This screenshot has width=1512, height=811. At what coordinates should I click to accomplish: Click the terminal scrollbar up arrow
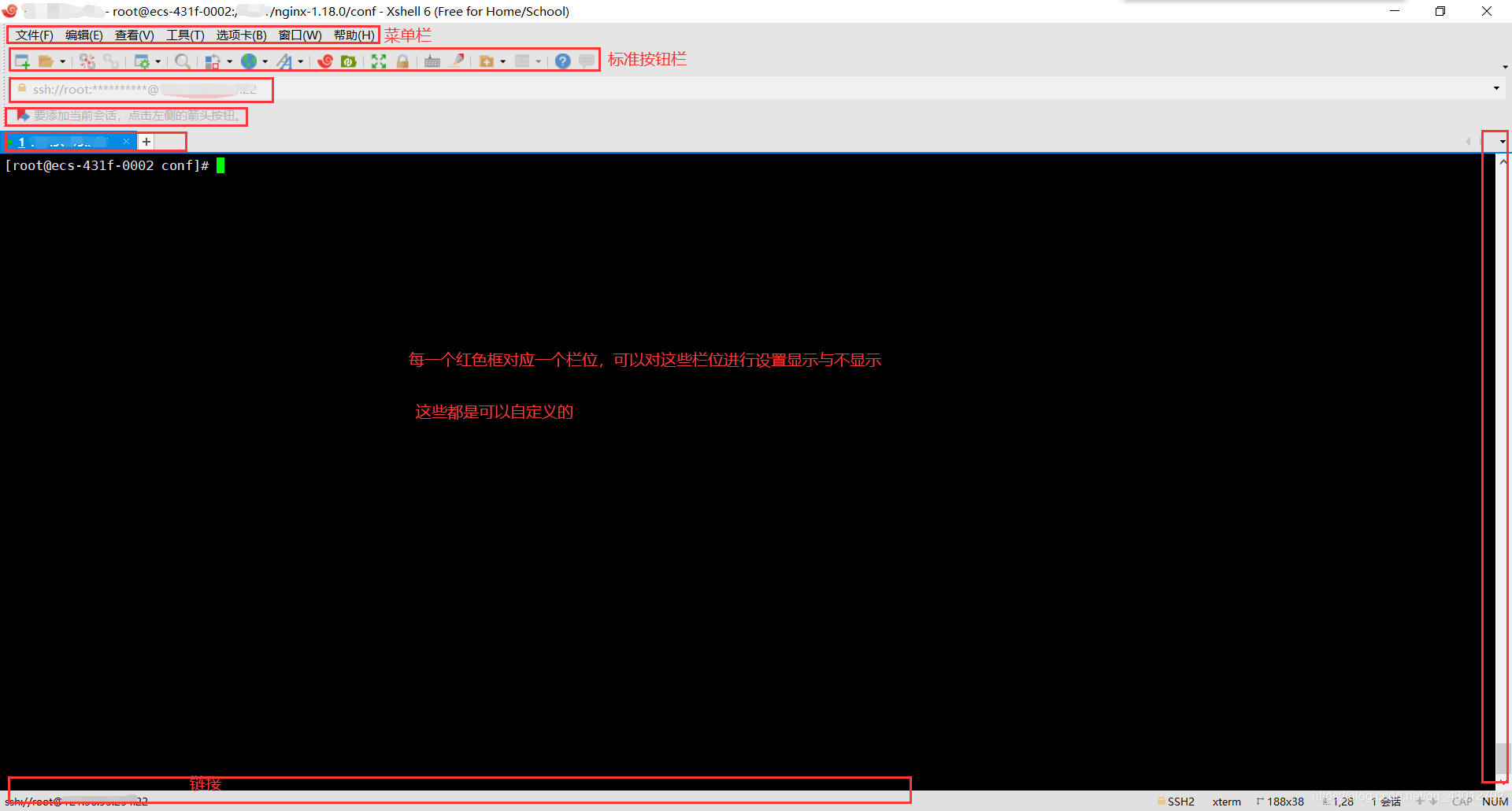point(1503,161)
